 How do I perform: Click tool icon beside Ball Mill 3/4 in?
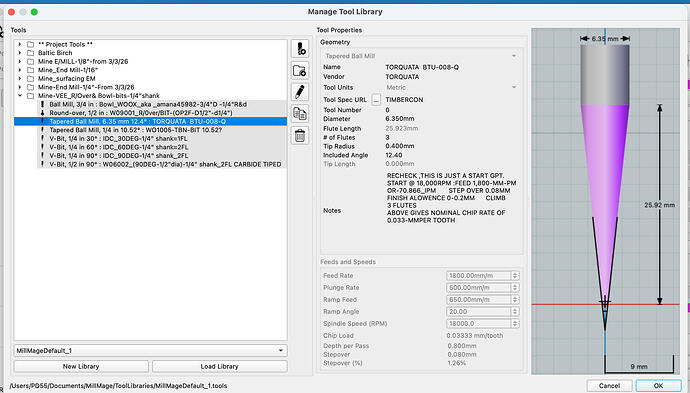[x=43, y=104]
